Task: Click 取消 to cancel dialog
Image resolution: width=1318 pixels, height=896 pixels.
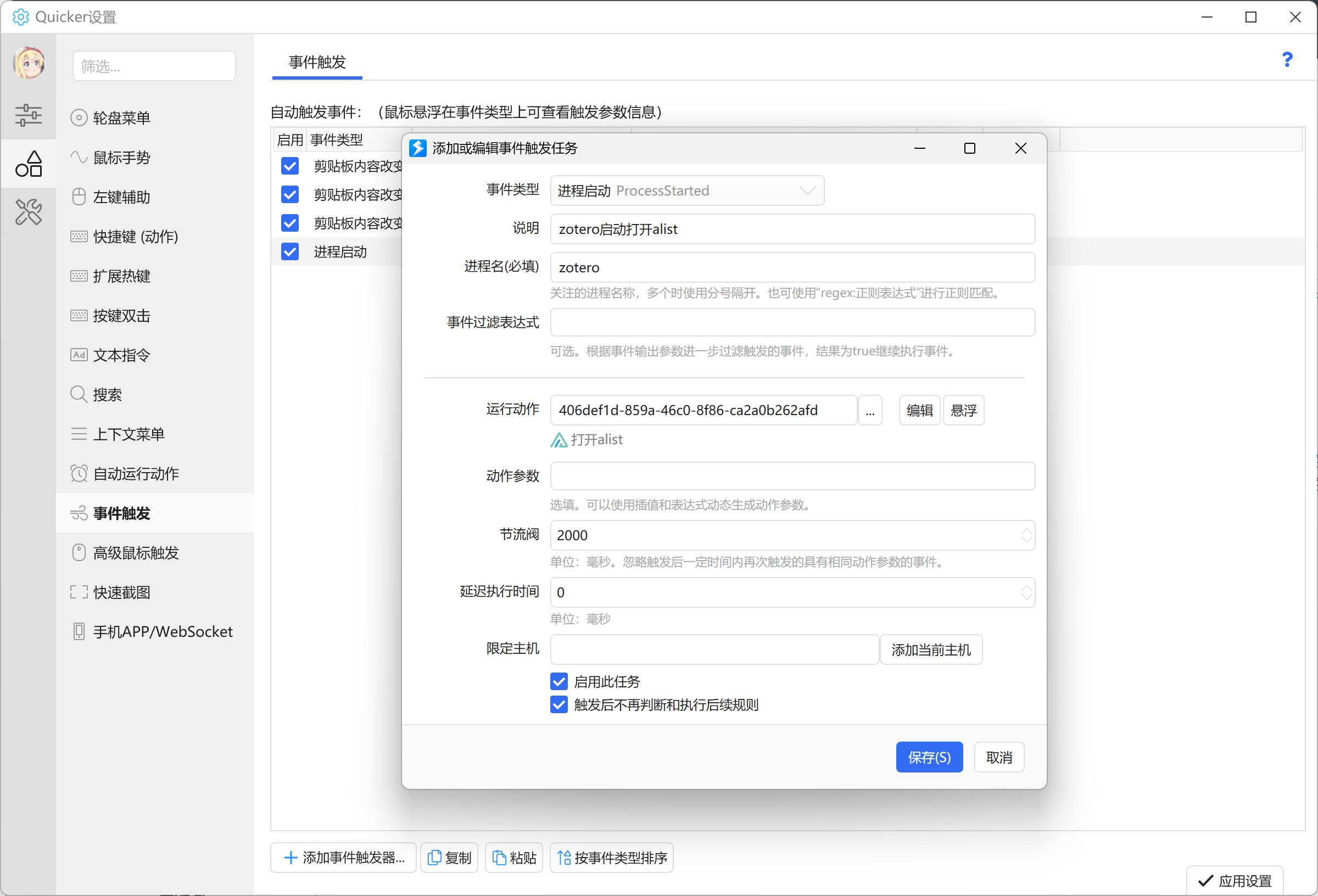Action: click(x=999, y=757)
